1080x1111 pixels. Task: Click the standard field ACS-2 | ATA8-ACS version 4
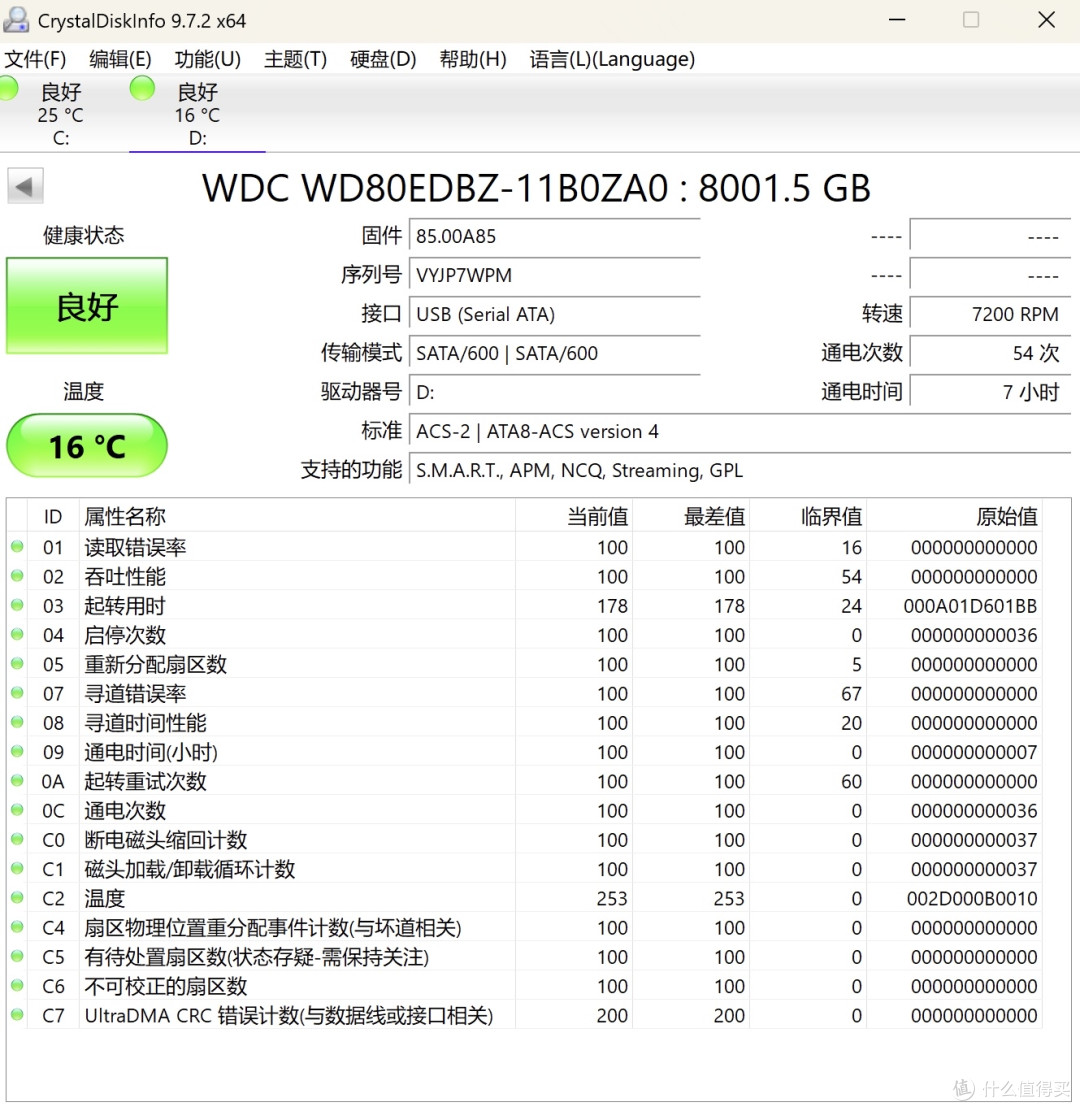(x=740, y=432)
